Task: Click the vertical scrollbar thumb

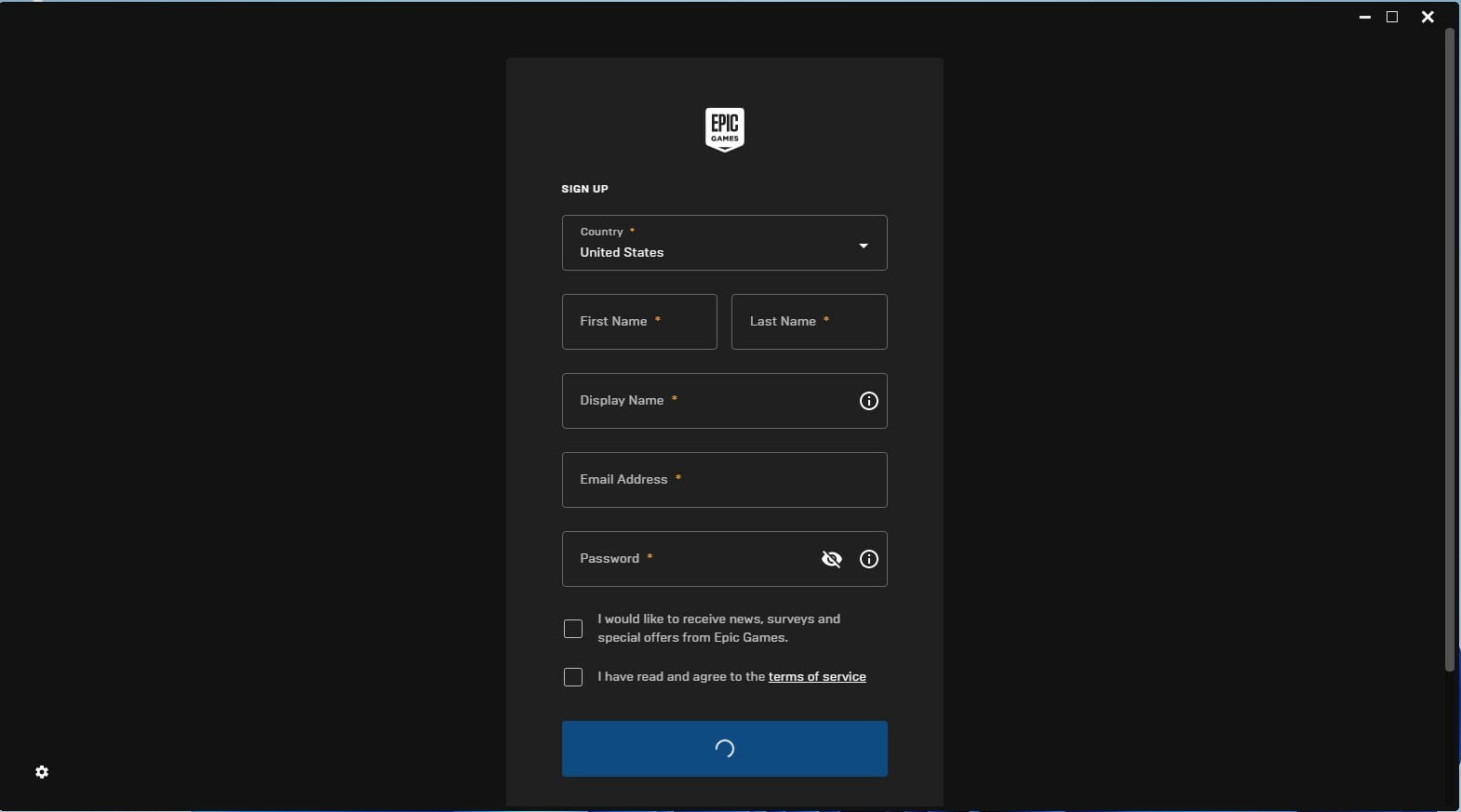Action: (1449, 349)
